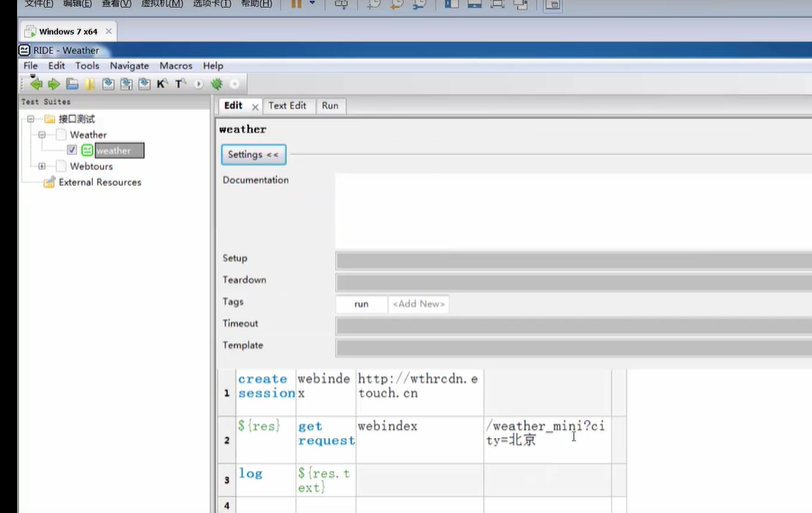
Task: Switch to the Run tab
Action: click(x=330, y=106)
